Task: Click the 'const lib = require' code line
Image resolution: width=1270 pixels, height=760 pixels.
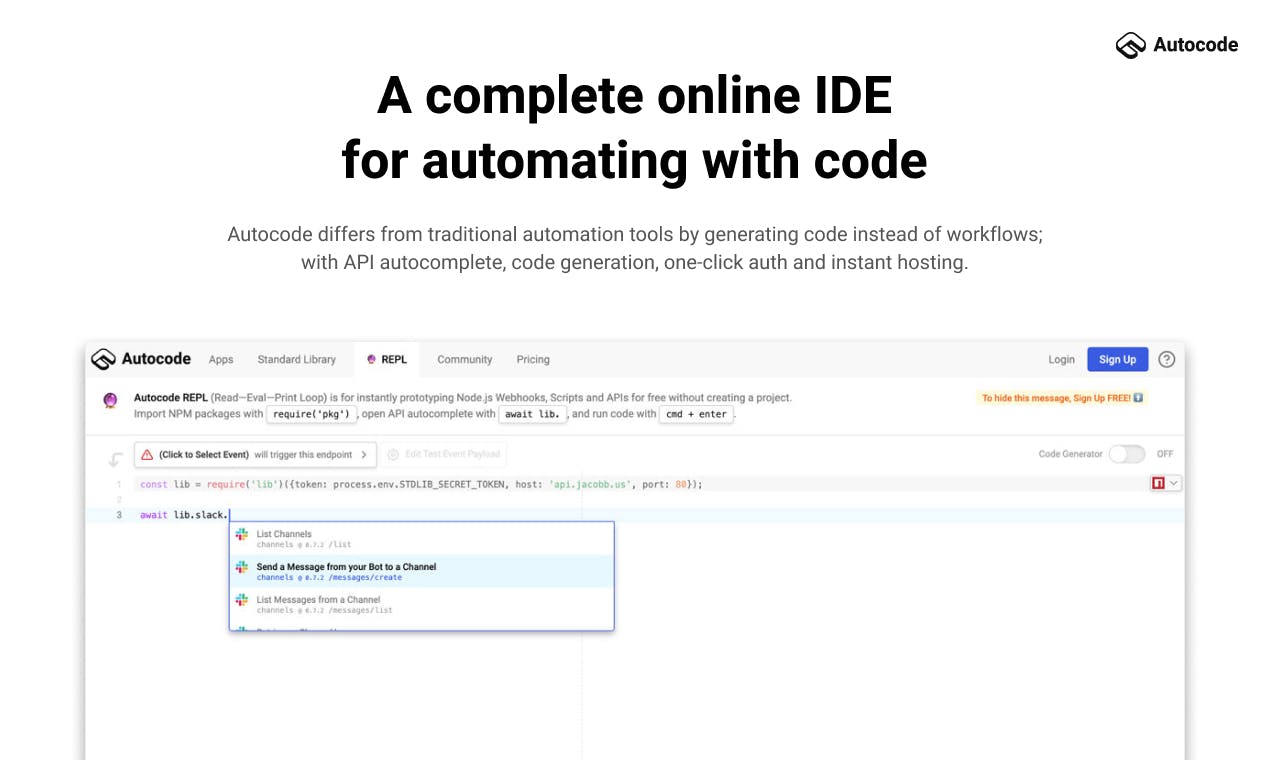Action: point(421,484)
